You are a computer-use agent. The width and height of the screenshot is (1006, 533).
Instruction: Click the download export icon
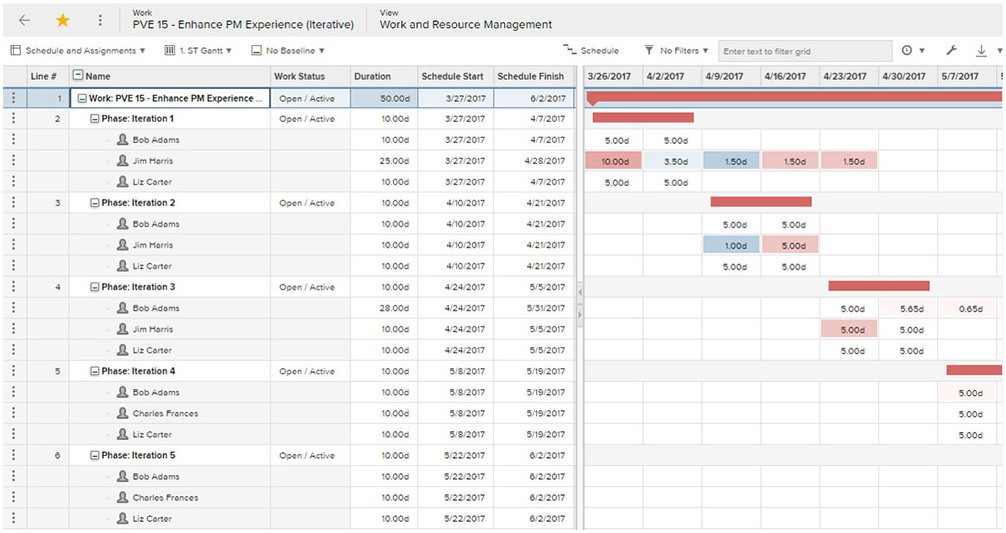[x=982, y=50]
